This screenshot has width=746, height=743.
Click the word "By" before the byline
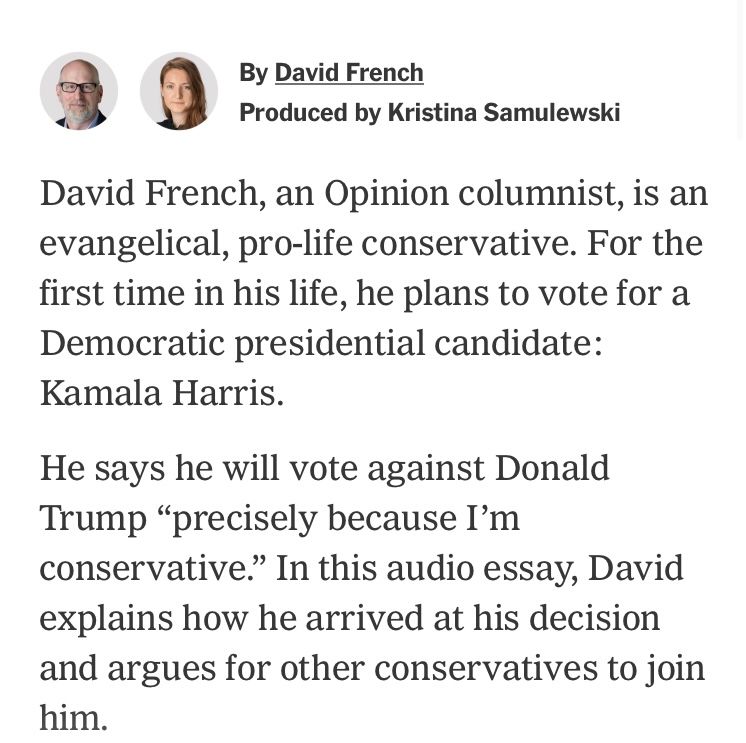coord(254,74)
